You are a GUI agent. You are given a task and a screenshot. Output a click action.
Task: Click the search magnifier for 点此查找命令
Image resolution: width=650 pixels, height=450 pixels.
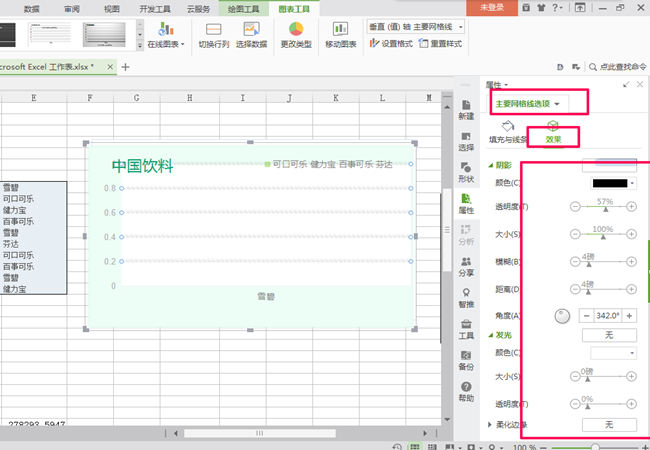[x=593, y=67]
